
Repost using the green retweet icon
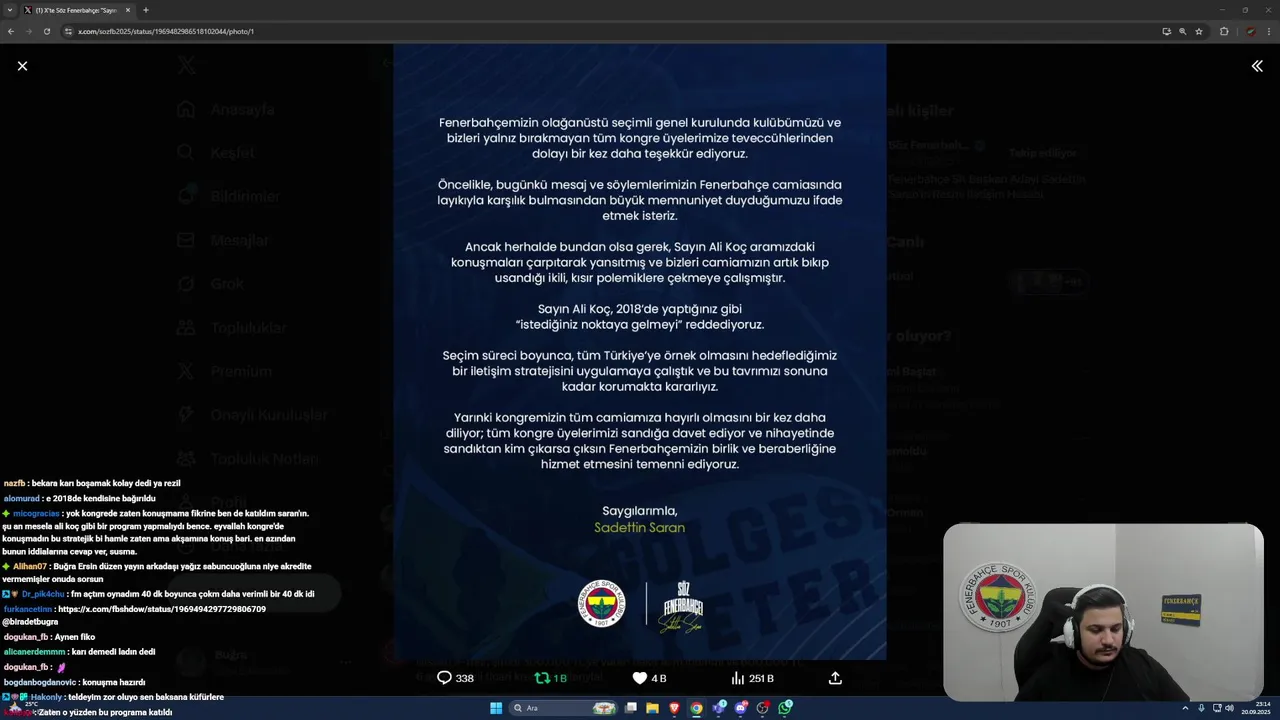pos(542,678)
